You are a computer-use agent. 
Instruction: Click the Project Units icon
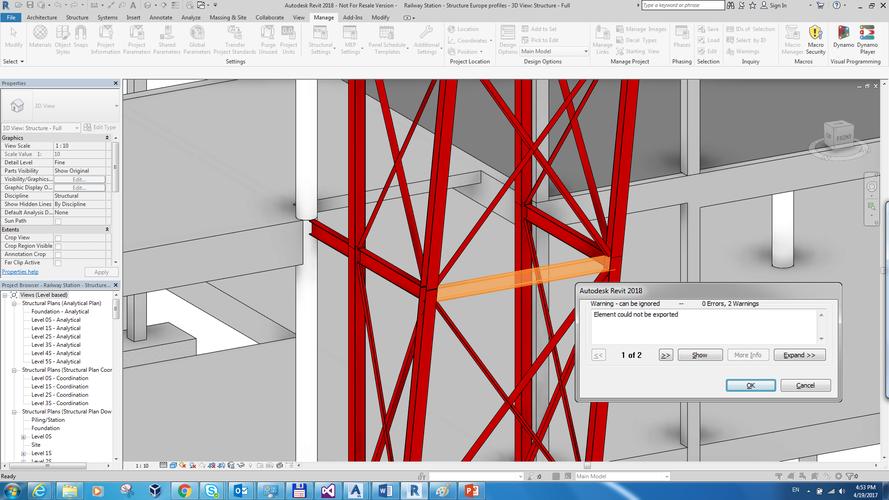pyautogui.click(x=289, y=40)
